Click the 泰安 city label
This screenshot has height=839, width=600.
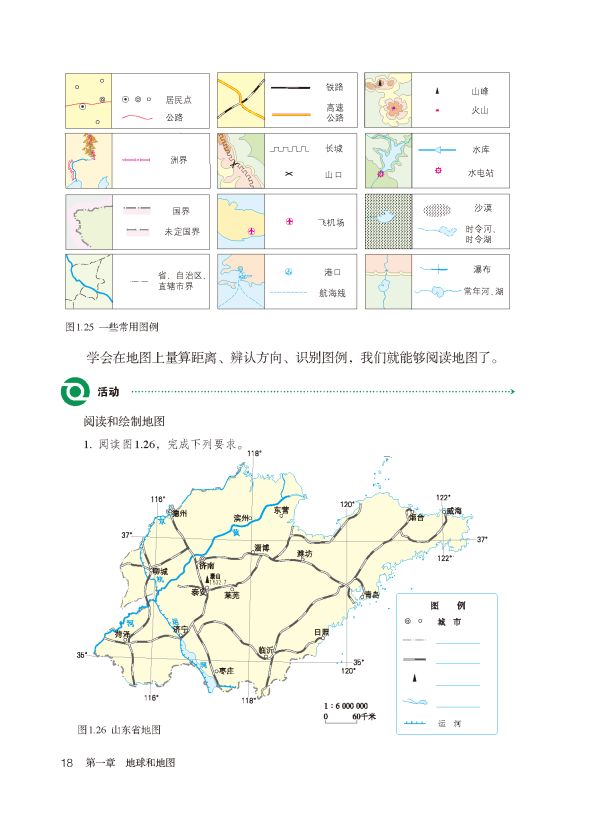[x=199, y=591]
